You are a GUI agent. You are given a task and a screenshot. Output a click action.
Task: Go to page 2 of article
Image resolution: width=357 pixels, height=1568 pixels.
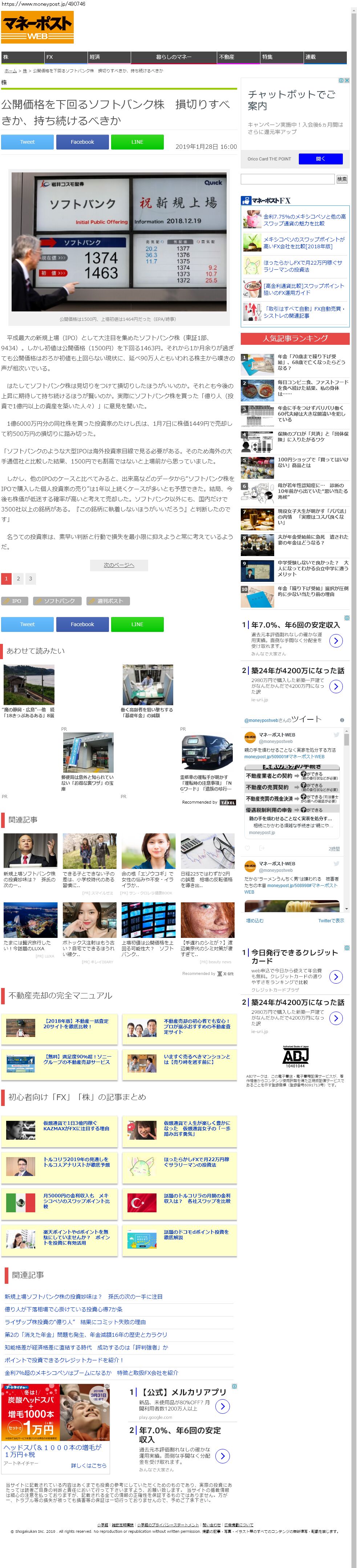[x=18, y=578]
